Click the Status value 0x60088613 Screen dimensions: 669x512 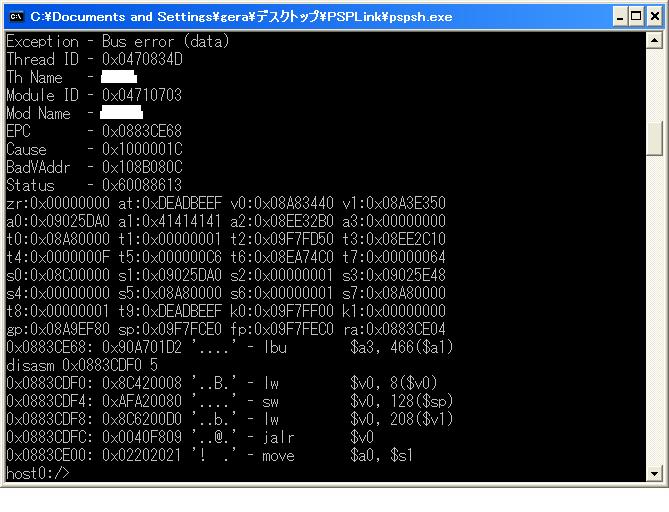143,185
